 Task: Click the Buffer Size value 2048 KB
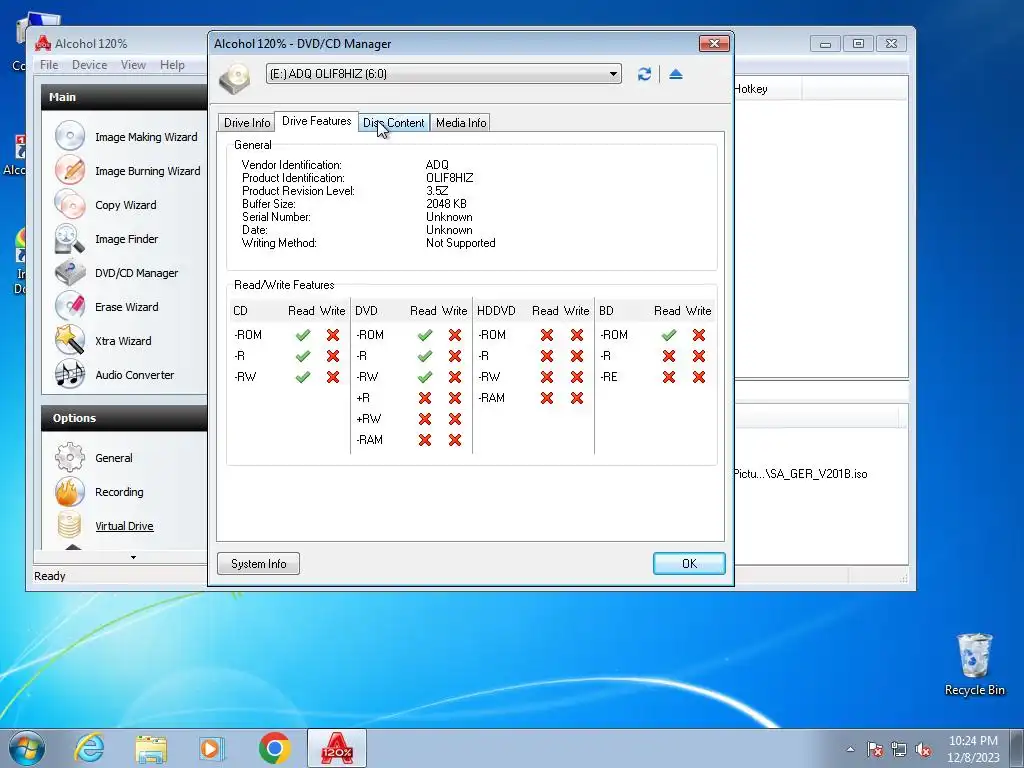(x=446, y=204)
